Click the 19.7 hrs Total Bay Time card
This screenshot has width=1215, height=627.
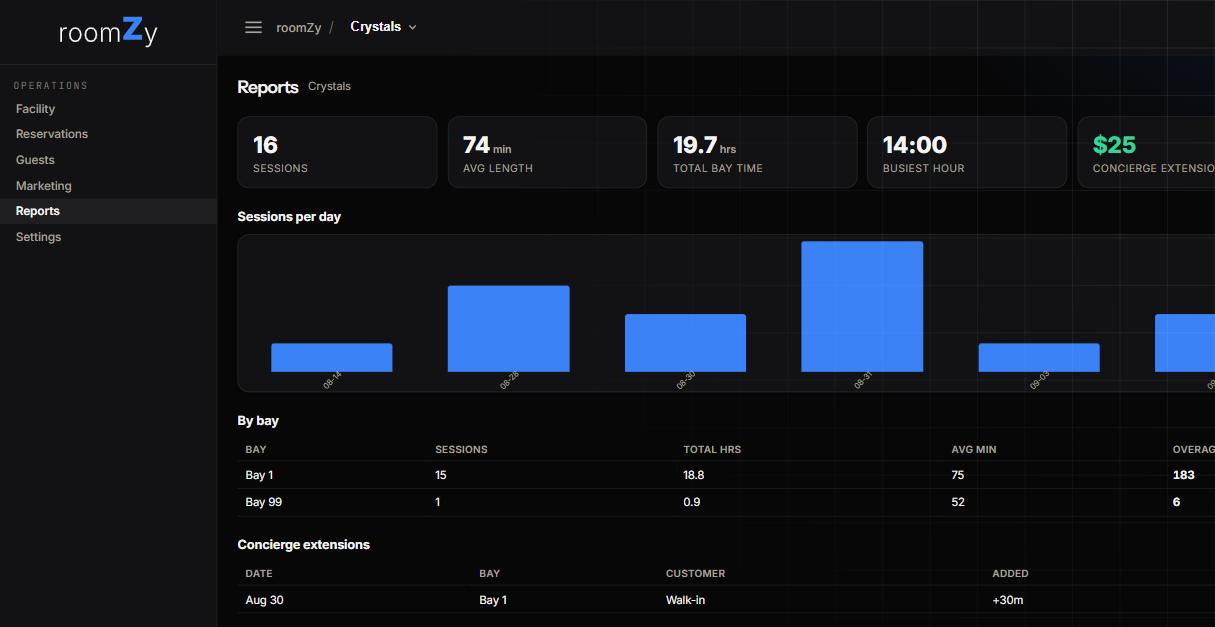click(x=757, y=152)
